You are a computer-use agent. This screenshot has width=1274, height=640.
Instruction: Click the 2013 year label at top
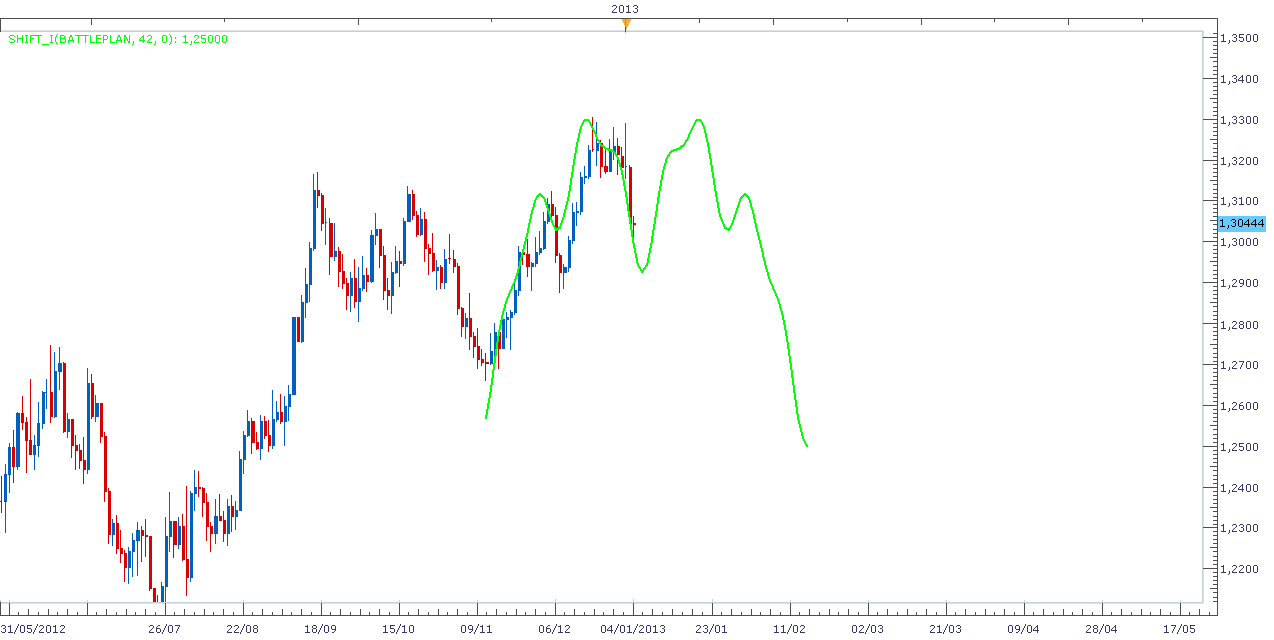pos(626,9)
